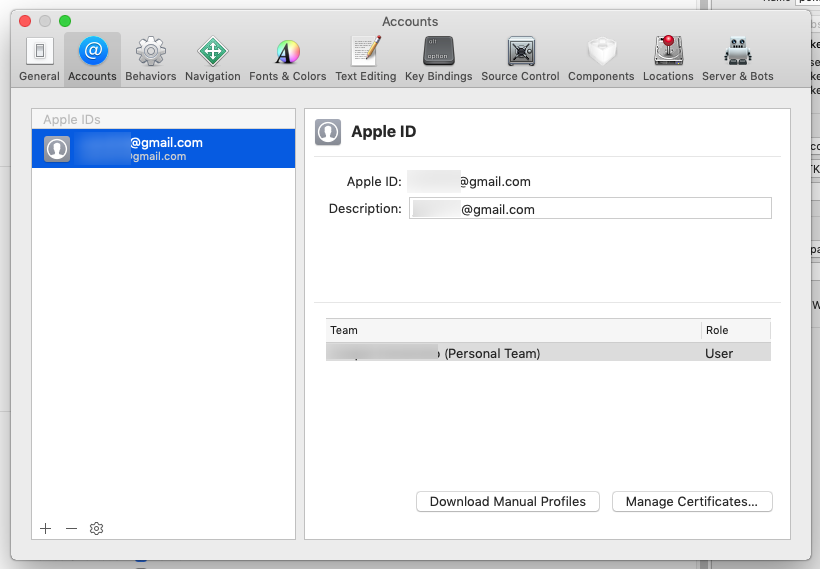Image resolution: width=820 pixels, height=569 pixels.
Task: Open Text Editing preferences
Action: 366,60
